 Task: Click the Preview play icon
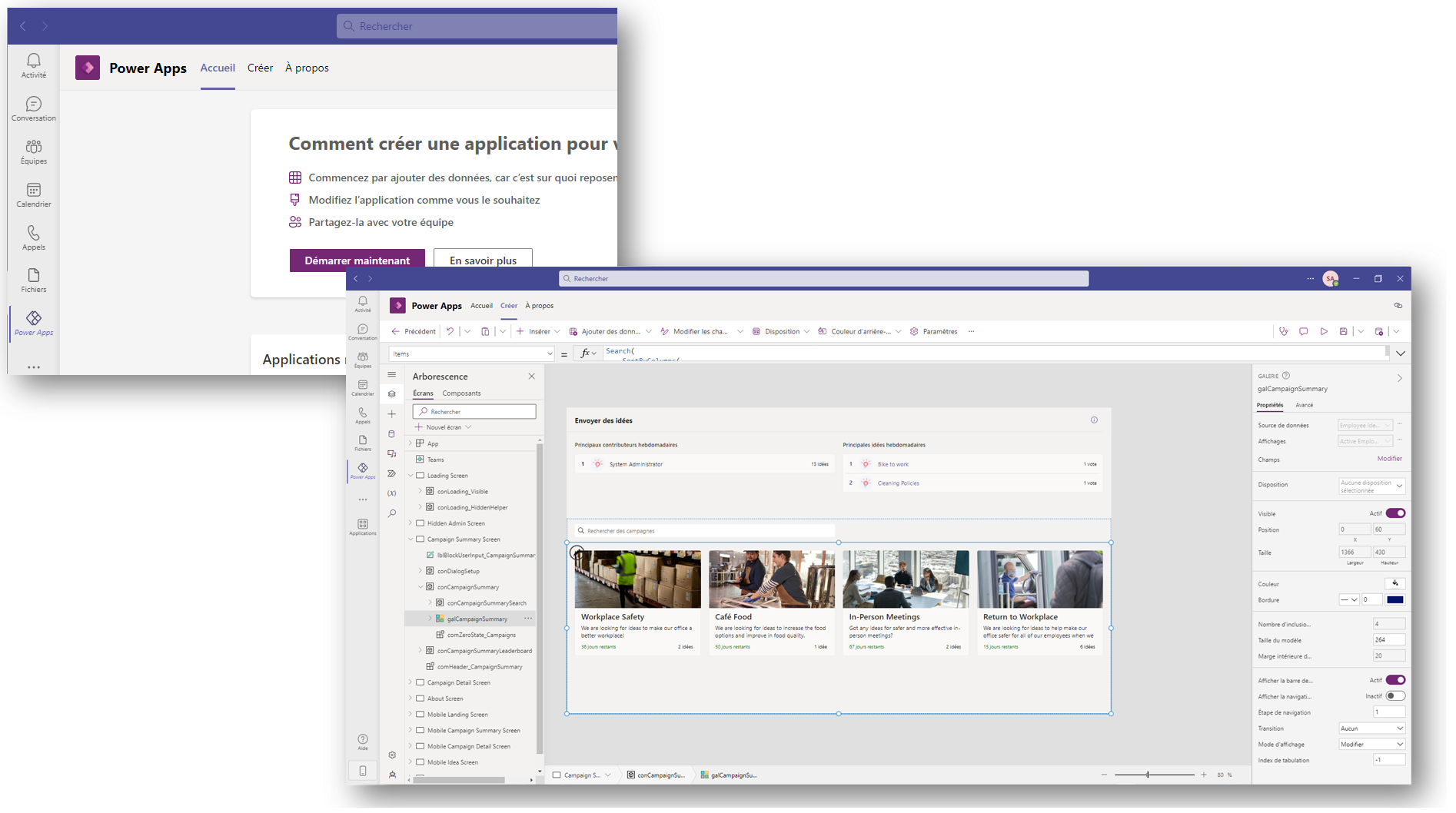click(1324, 331)
